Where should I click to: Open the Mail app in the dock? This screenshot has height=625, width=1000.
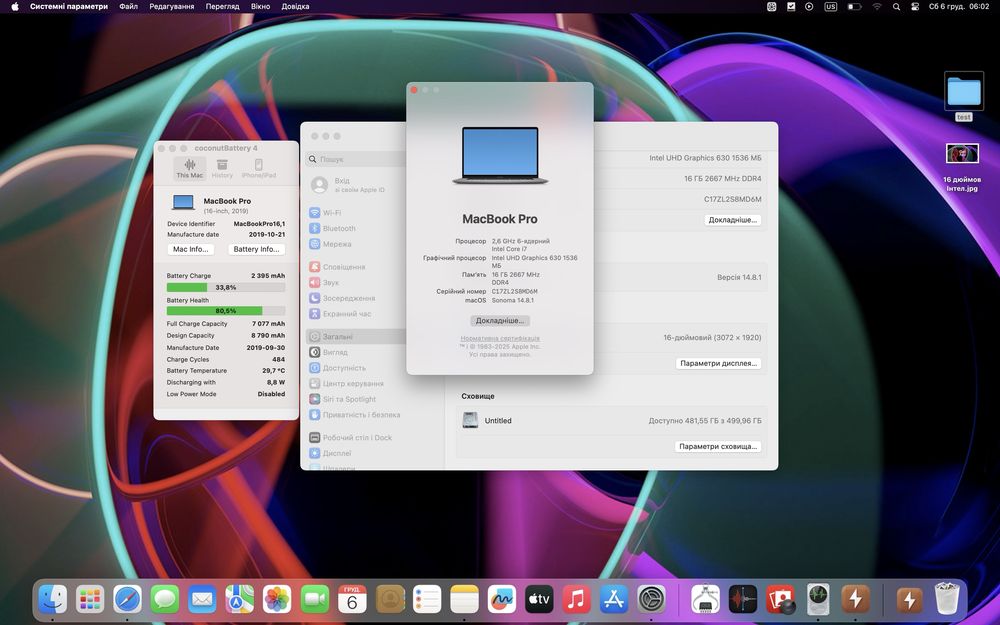tap(202, 599)
